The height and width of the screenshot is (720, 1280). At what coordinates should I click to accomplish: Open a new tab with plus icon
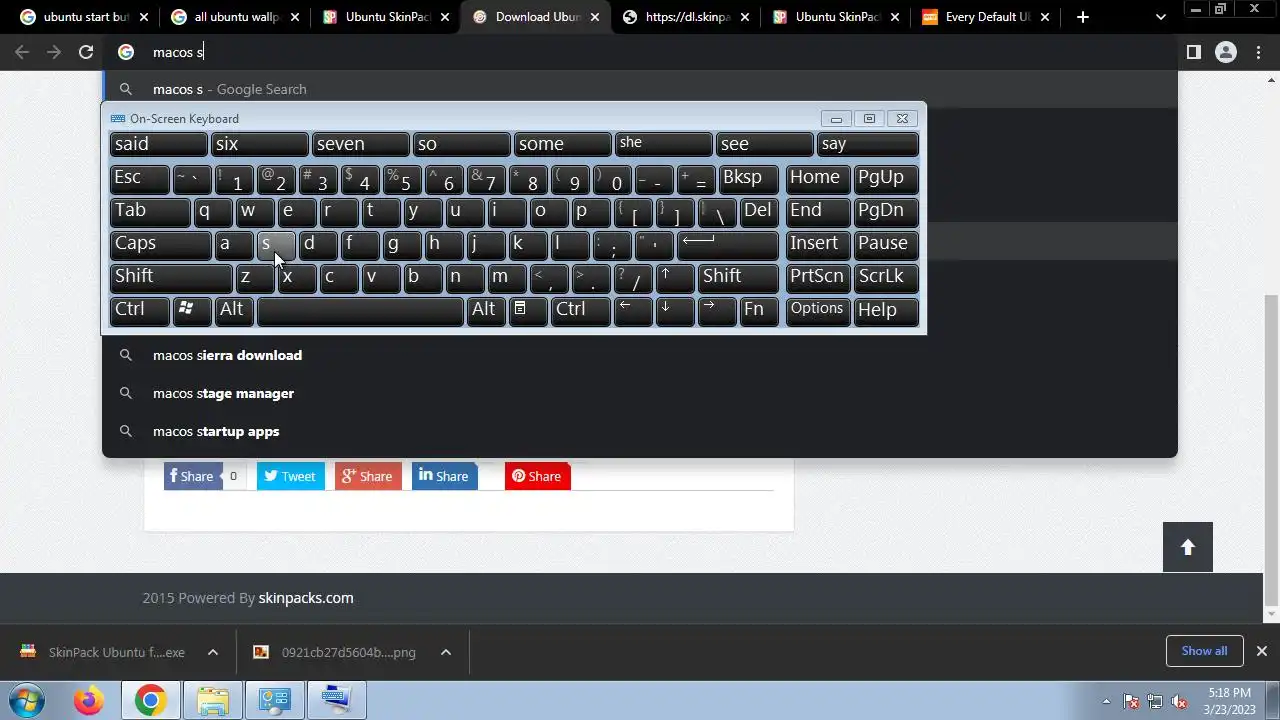[x=1083, y=17]
